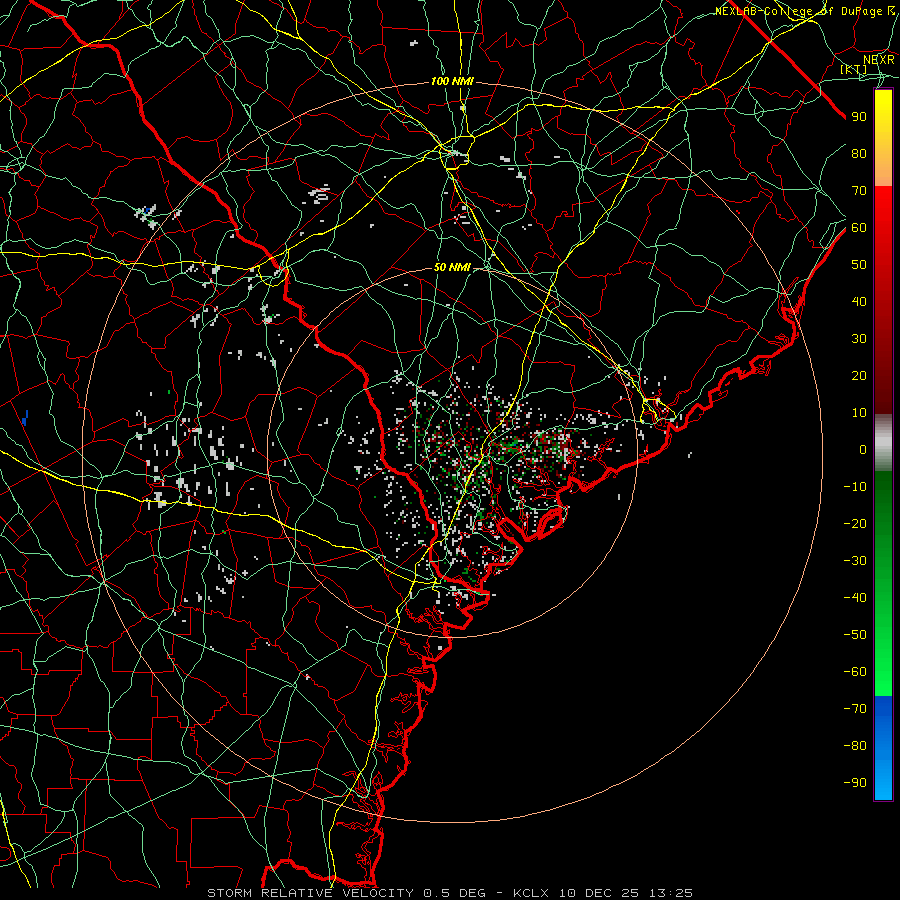This screenshot has width=900, height=900.
Task: Click the legend value -50
Action: click(x=855, y=635)
